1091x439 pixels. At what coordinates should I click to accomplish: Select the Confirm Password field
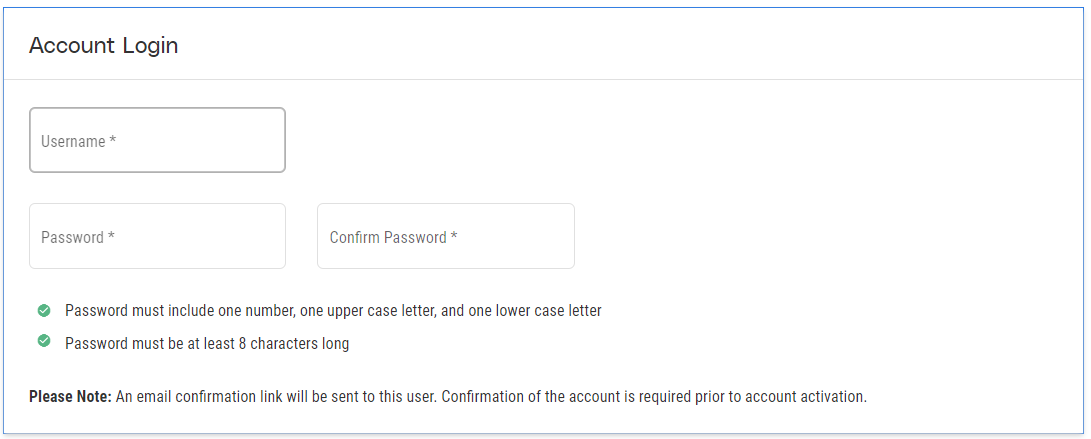pyautogui.click(x=445, y=236)
